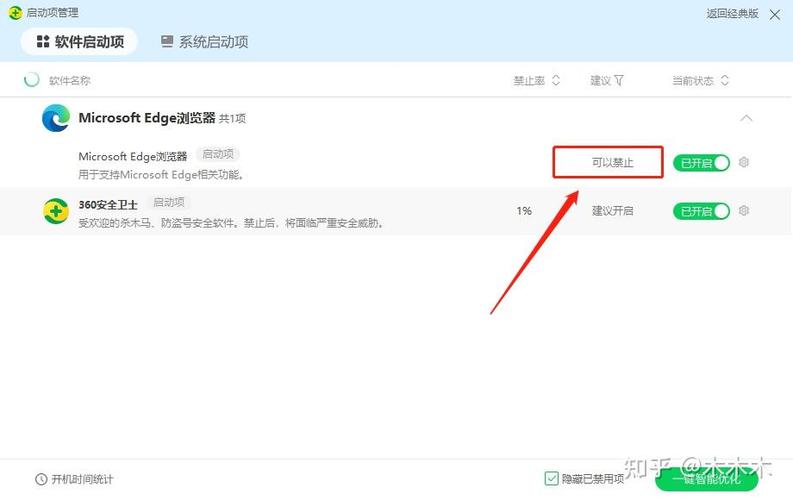Click the 一键智能优化 button
Viewport: 793px width, 500px height.
[x=707, y=479]
